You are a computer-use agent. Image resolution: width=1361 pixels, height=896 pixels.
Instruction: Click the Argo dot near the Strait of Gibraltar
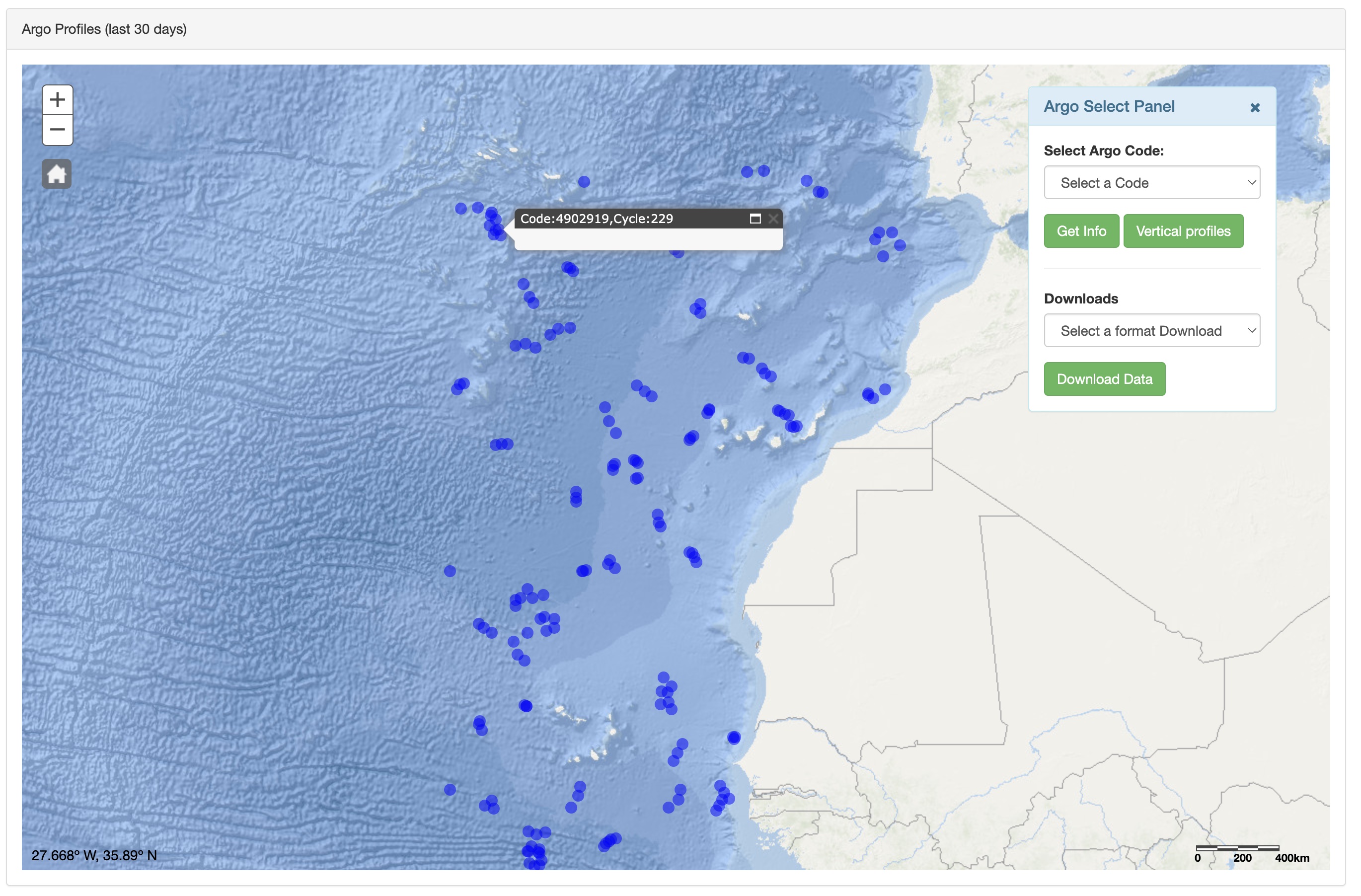pos(900,246)
